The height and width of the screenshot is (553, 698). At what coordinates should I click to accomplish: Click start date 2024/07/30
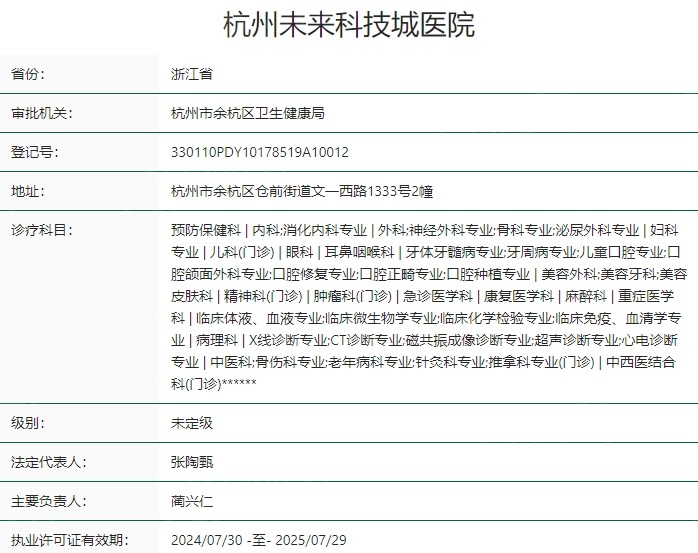pos(207,540)
